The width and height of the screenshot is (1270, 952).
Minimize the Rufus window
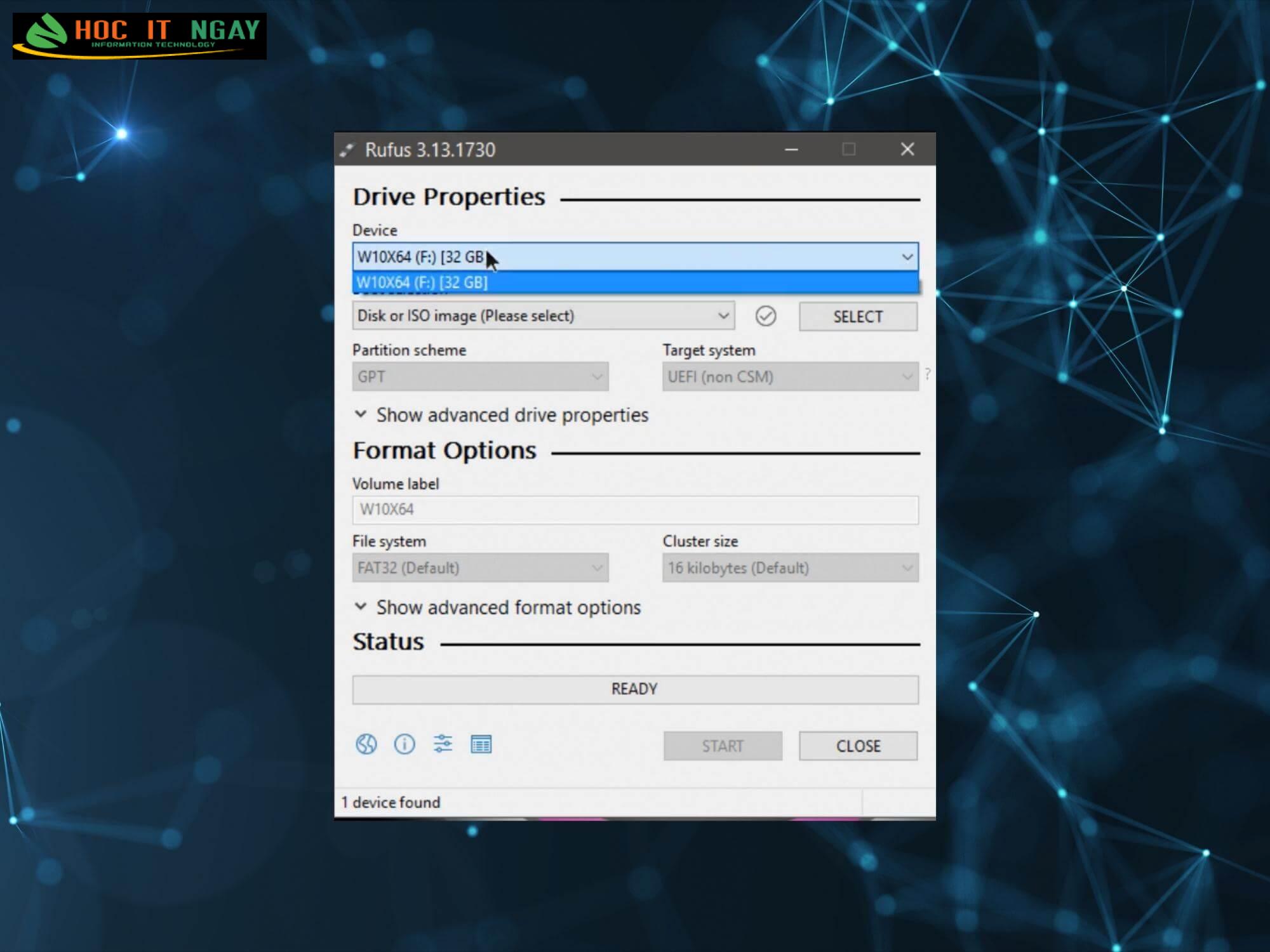(x=791, y=150)
